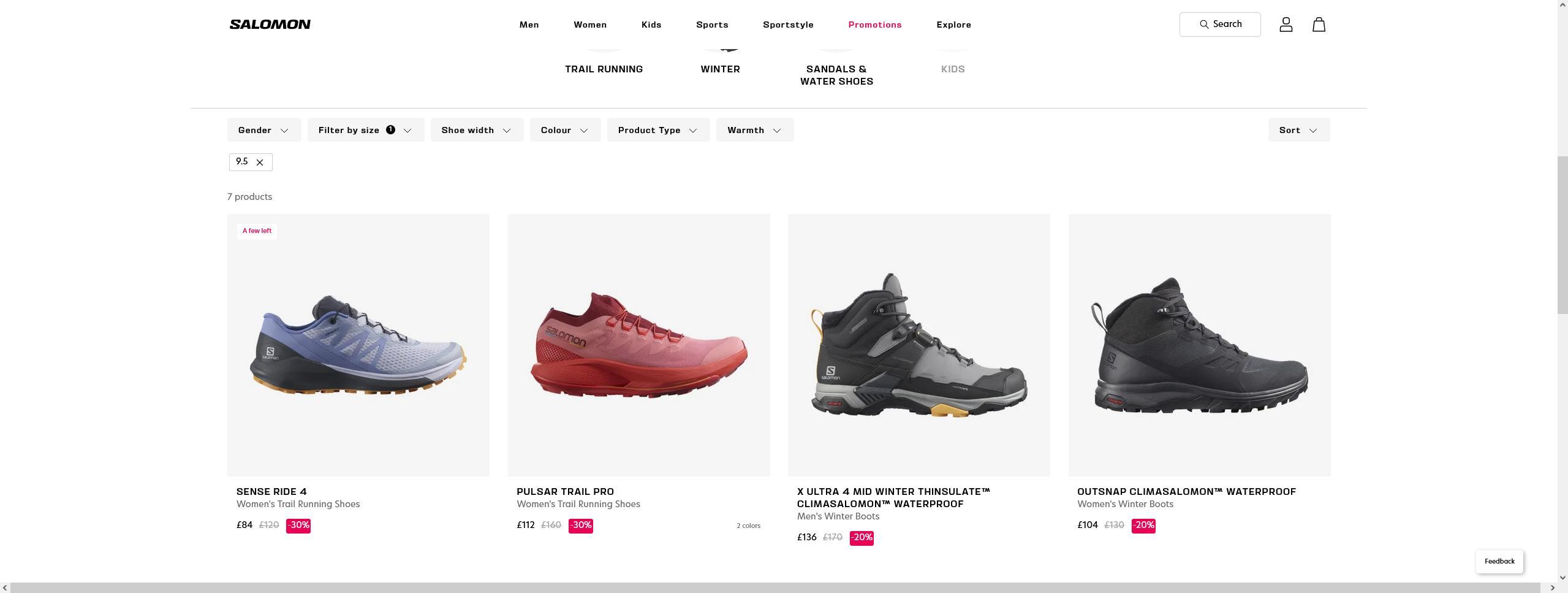View 2 colors for X Ultra 4 Mid

tap(748, 525)
